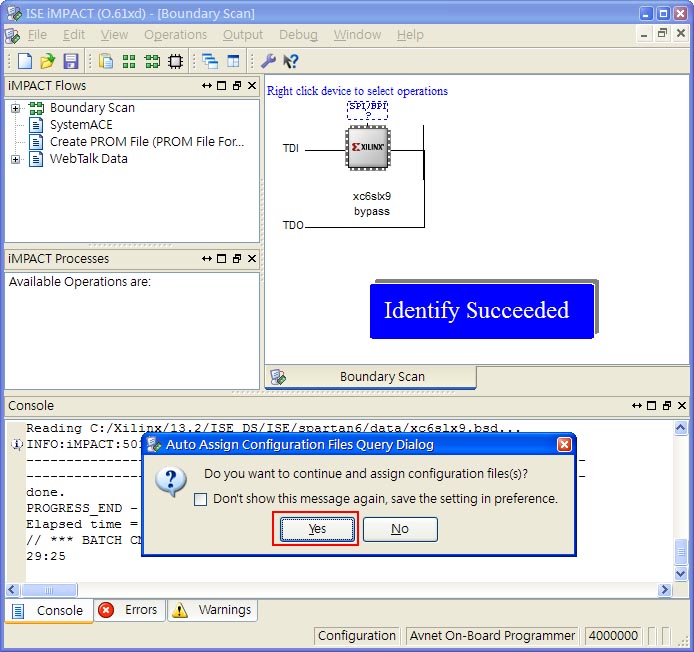Viewport: 694px width, 652px height.
Task: Click the SPI/BPI dashed box
Action: click(x=367, y=110)
